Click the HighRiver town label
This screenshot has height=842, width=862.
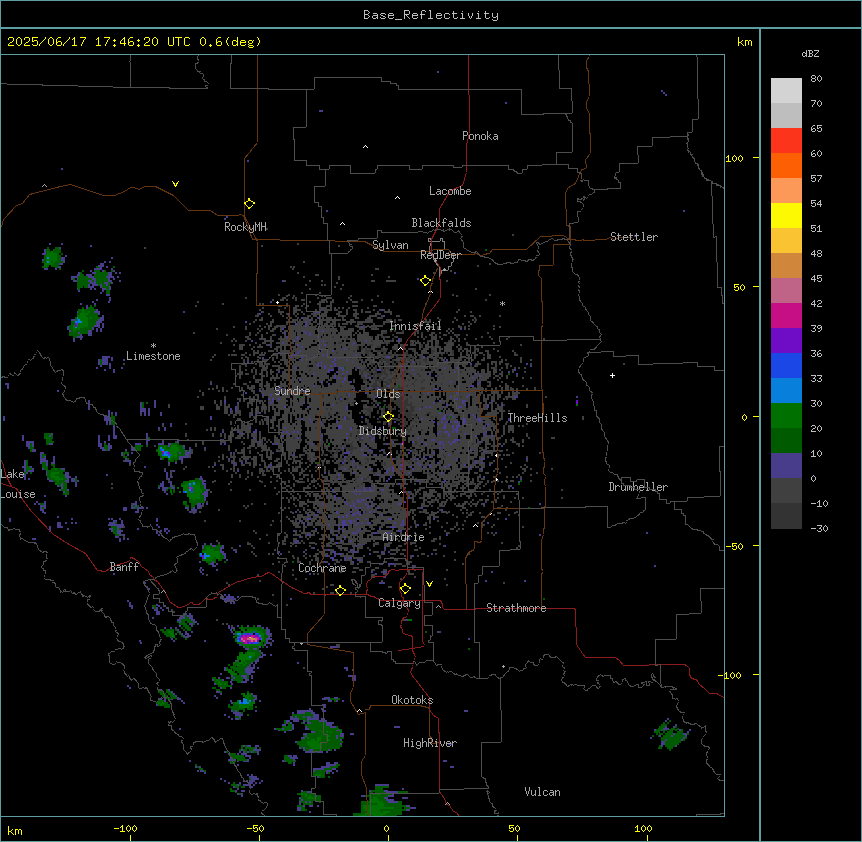[430, 743]
